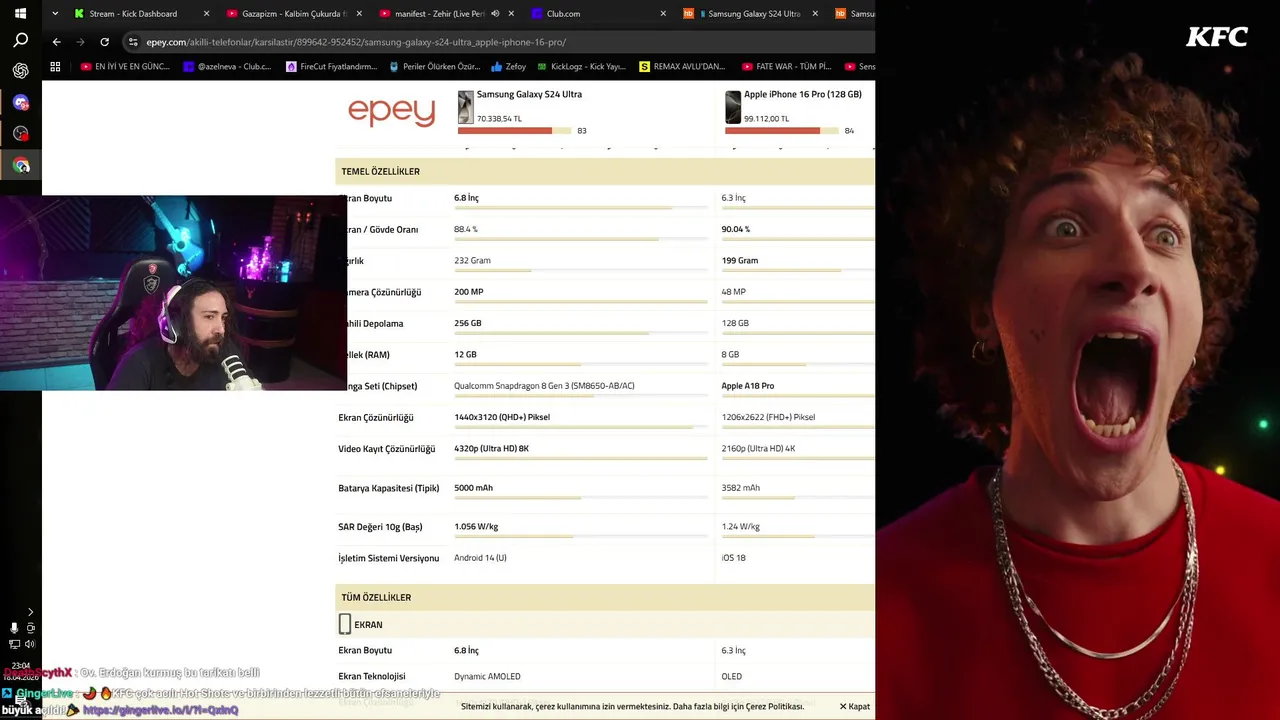Reload the epey comparison page
1280x720 pixels.
click(x=104, y=42)
